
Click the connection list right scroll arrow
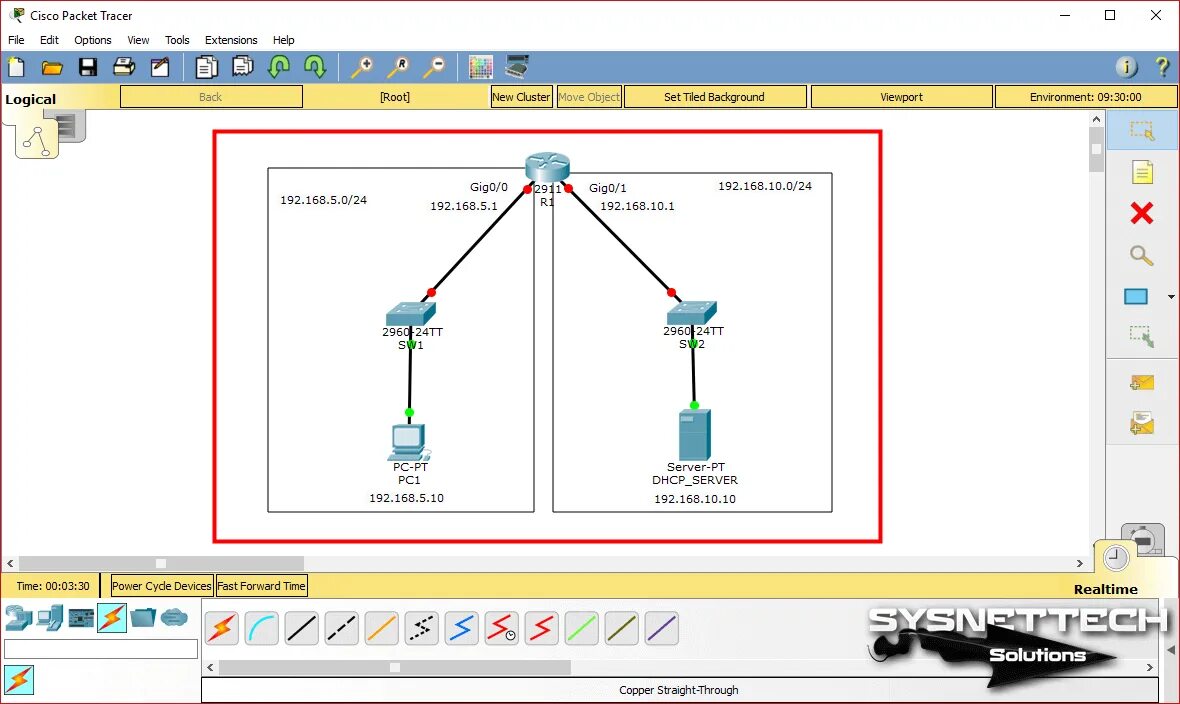pyautogui.click(x=1149, y=667)
